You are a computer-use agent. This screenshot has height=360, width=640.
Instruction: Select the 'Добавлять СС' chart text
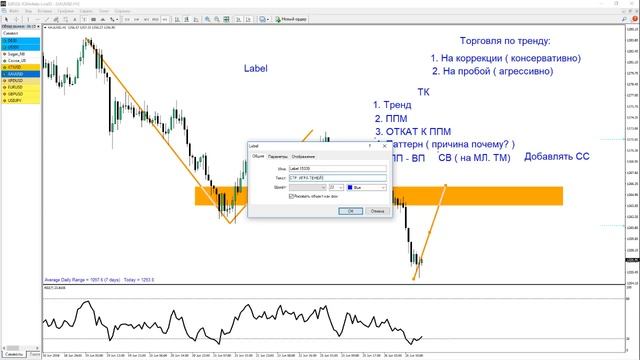(x=557, y=156)
